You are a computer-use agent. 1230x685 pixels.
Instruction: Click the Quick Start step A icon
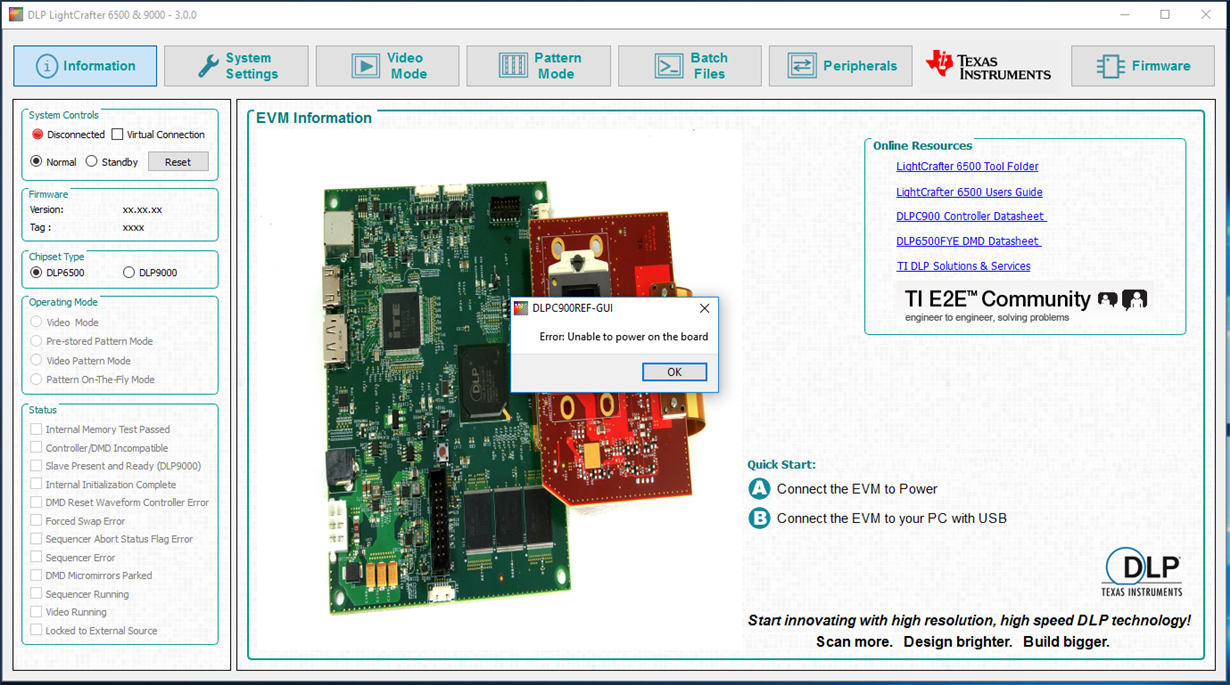(759, 489)
